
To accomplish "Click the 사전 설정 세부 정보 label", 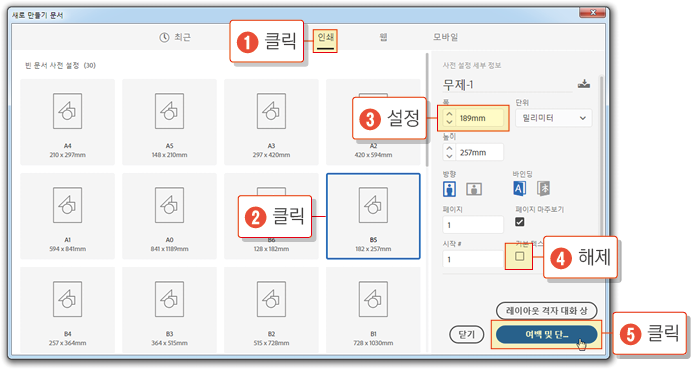I will pos(472,65).
